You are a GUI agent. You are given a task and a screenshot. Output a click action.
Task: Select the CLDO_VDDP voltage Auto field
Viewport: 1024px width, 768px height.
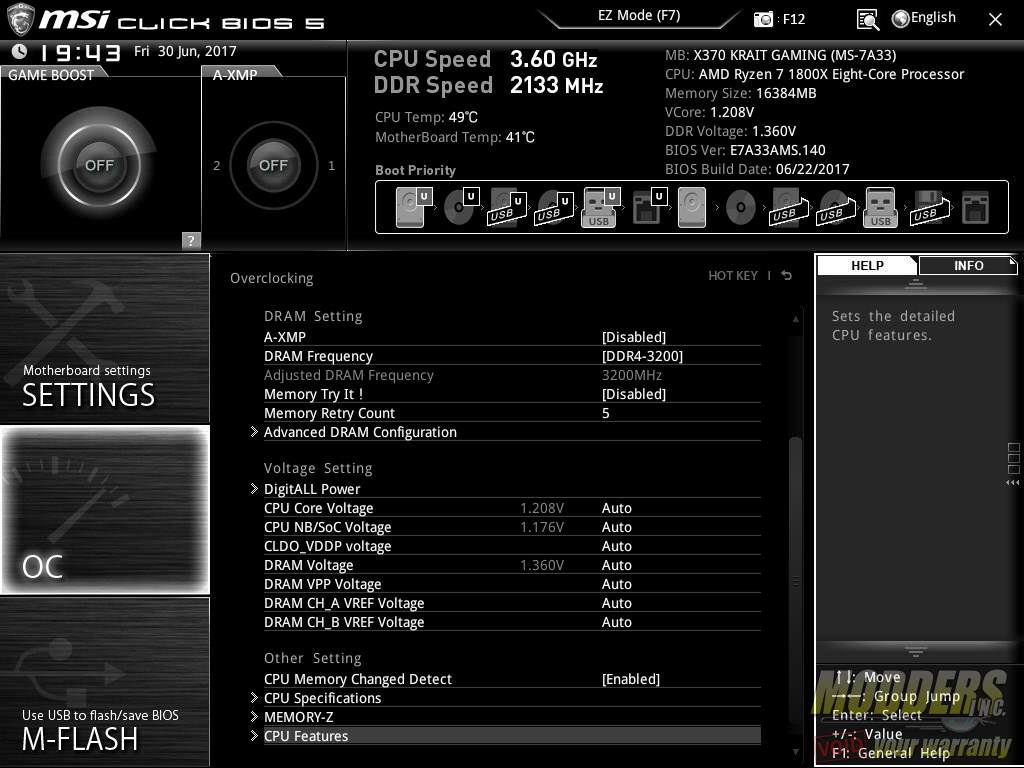coord(616,545)
